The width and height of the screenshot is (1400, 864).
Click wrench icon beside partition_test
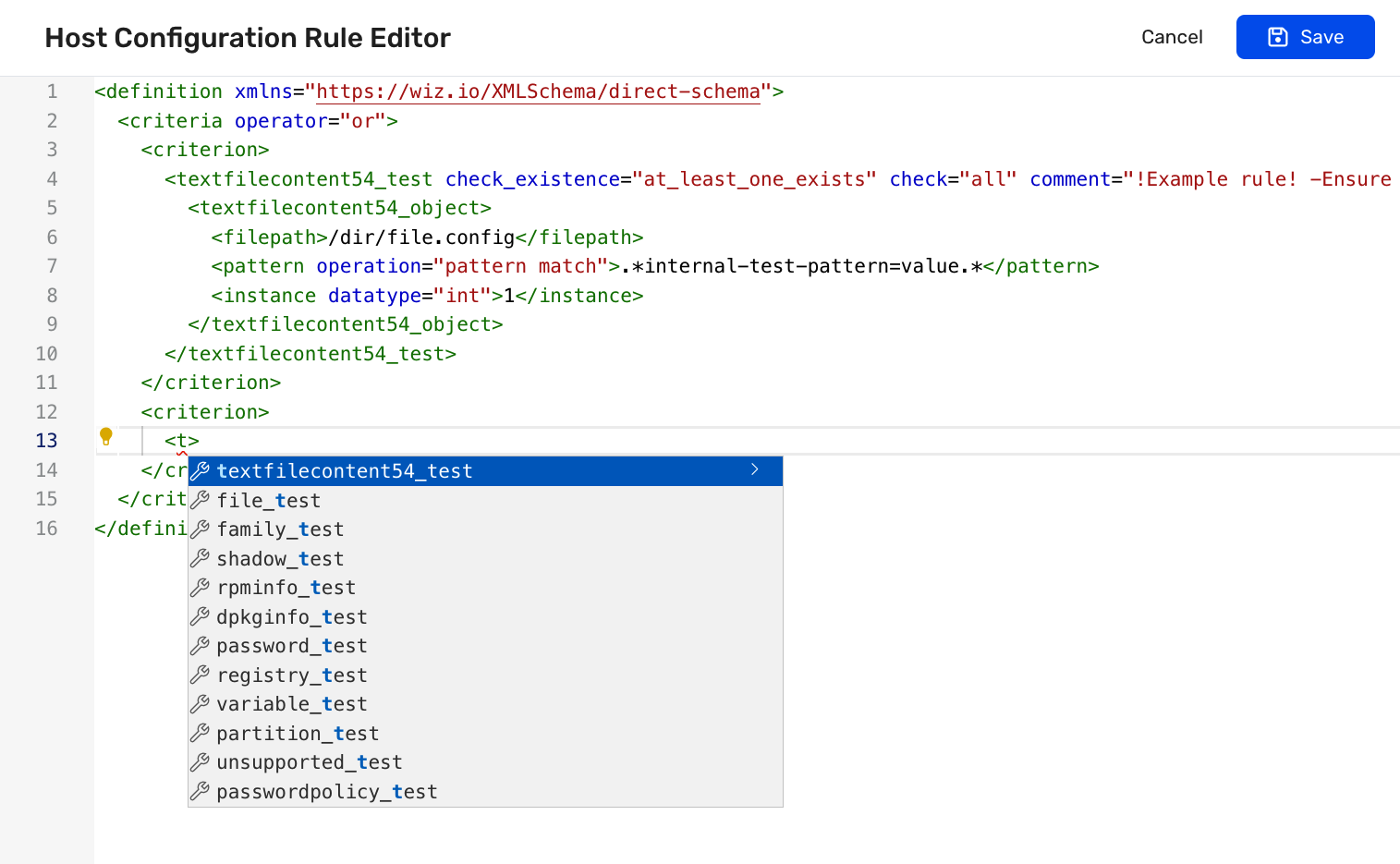201,733
